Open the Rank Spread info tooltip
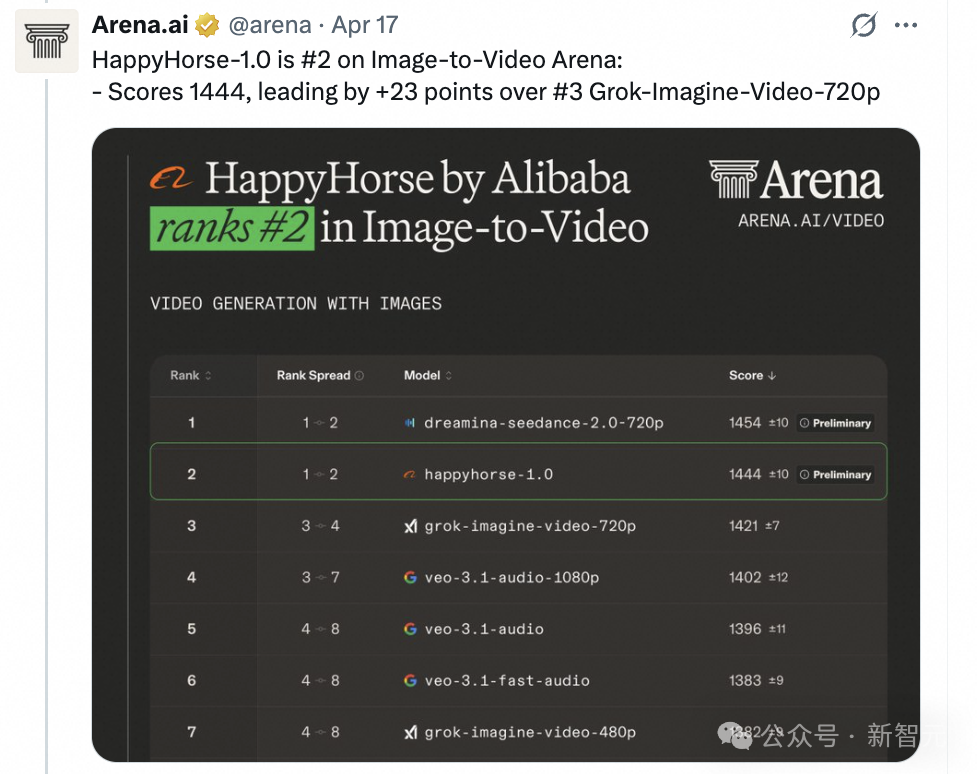Viewport: 977px width, 774px height. pos(360,375)
